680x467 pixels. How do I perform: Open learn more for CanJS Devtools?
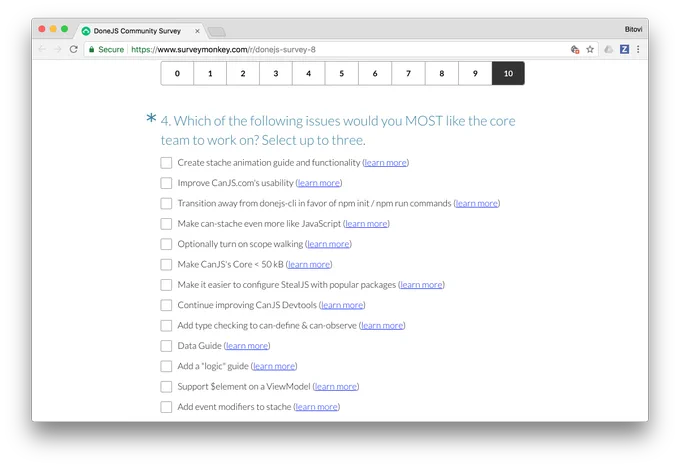tap(342, 305)
